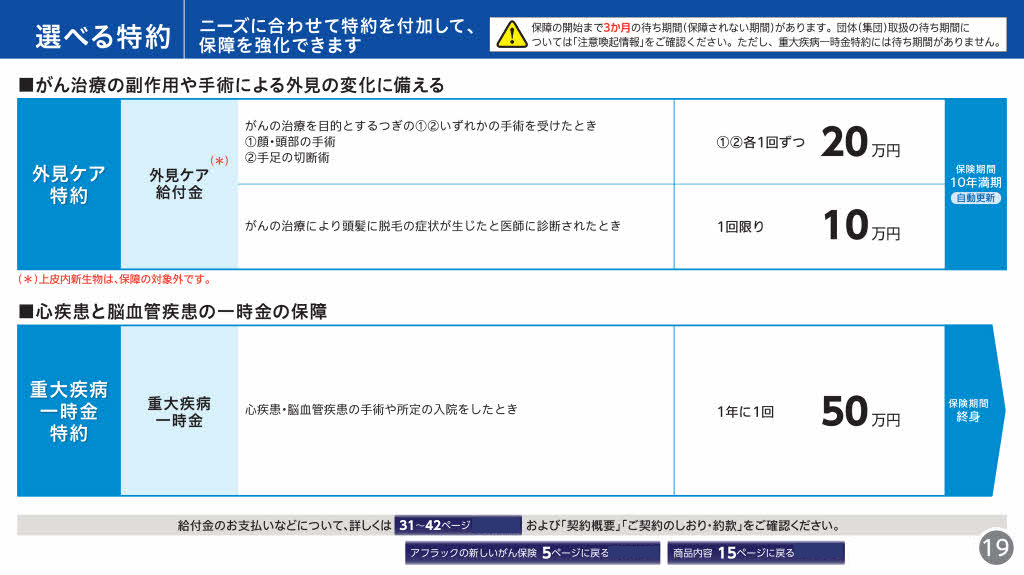Click the 保険期間 10年満期 label
The height and width of the screenshot is (575, 1024).
(x=975, y=176)
